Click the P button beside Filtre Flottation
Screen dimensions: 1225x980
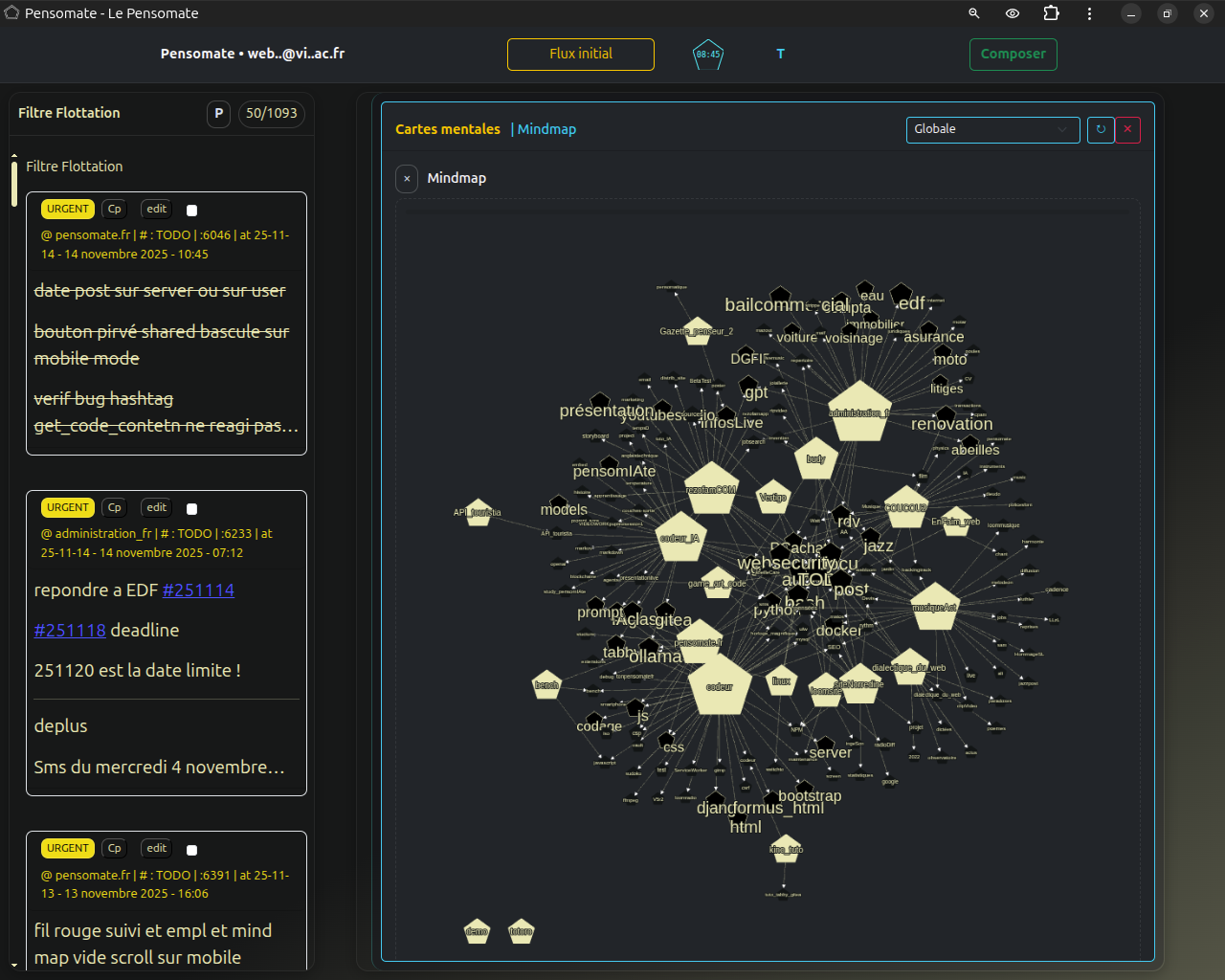click(x=219, y=113)
